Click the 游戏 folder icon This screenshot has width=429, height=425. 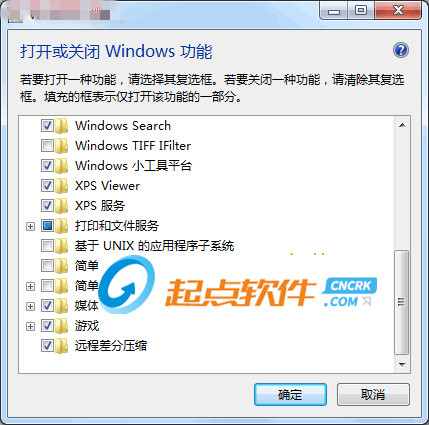point(62,326)
